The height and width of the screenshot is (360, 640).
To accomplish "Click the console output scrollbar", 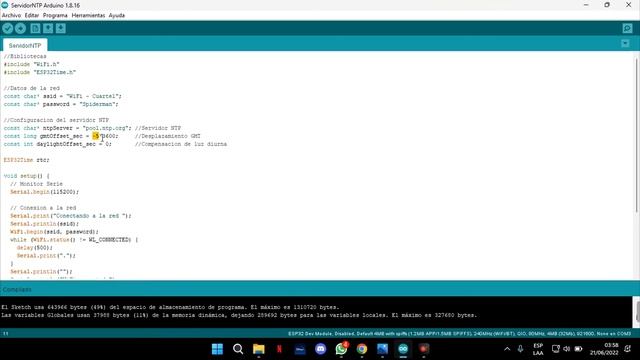I will click(x=637, y=311).
